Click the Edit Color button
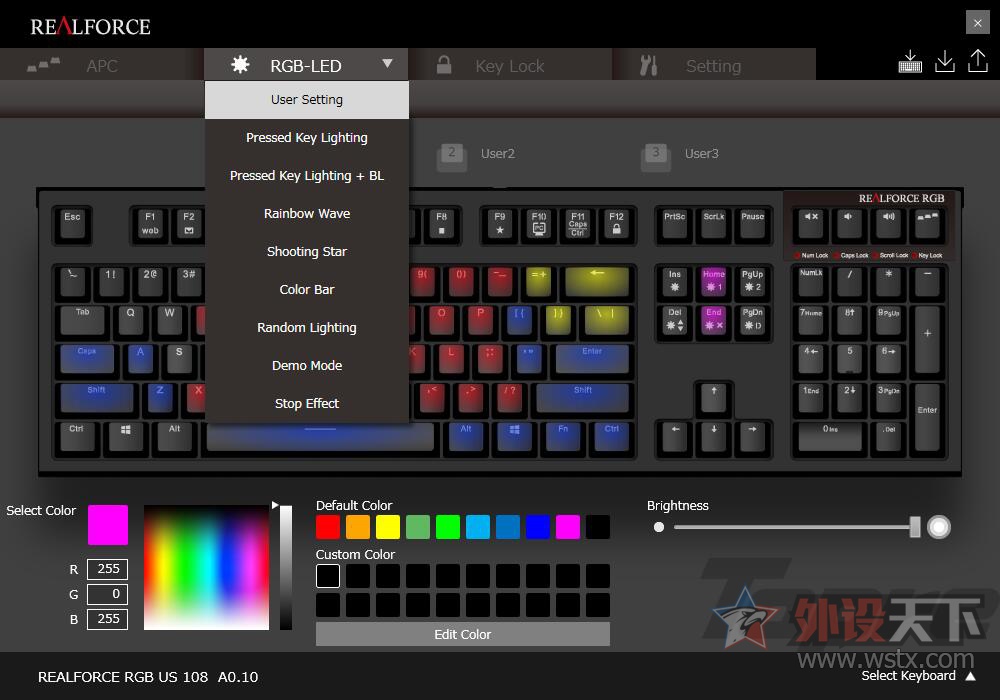 [x=462, y=634]
